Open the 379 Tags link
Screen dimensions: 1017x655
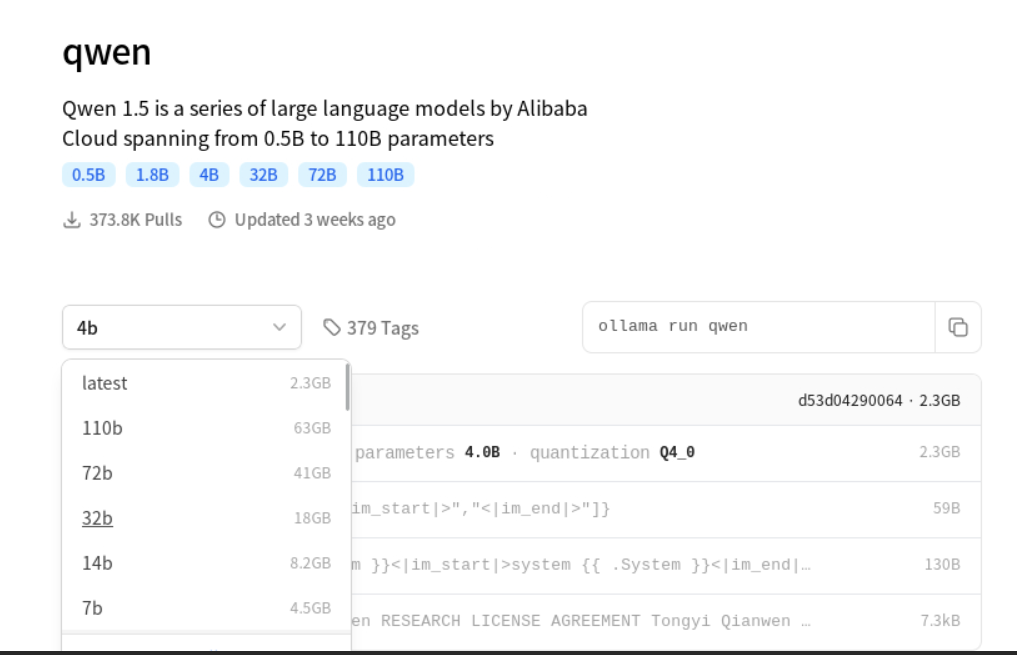point(382,328)
